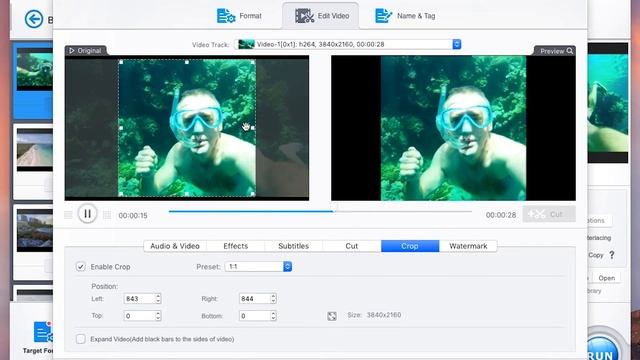Click the right-middle crop handle
The image size is (640, 360).
tap(253, 128)
